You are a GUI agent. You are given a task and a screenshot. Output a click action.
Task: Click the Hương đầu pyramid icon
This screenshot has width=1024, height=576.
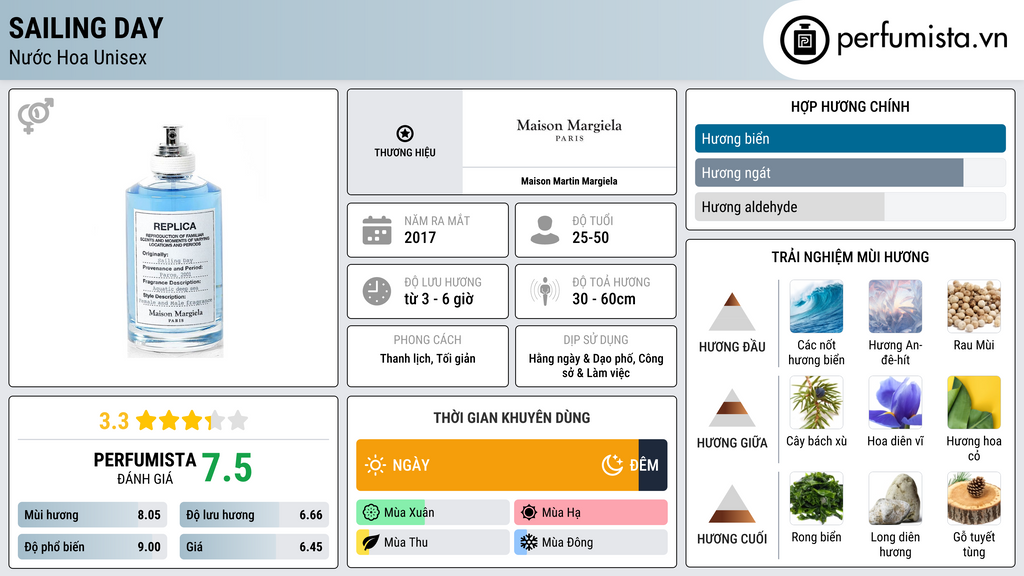point(732,312)
